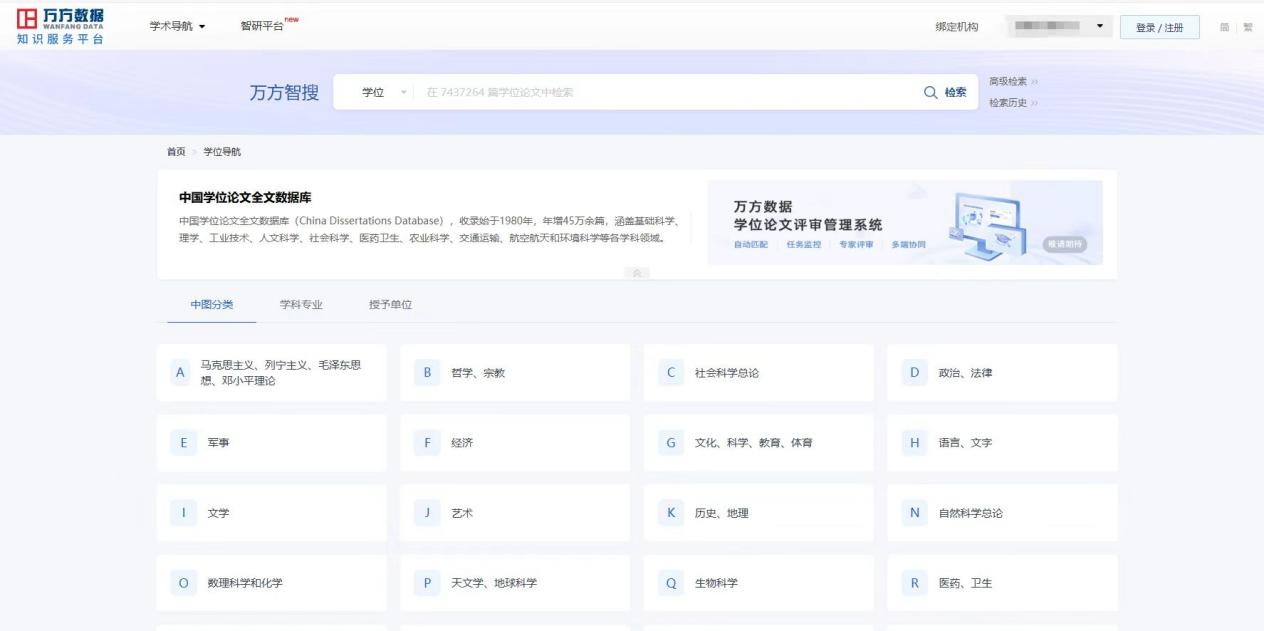Switch to simplified Chinese 简
This screenshot has height=631, width=1264.
click(1224, 28)
